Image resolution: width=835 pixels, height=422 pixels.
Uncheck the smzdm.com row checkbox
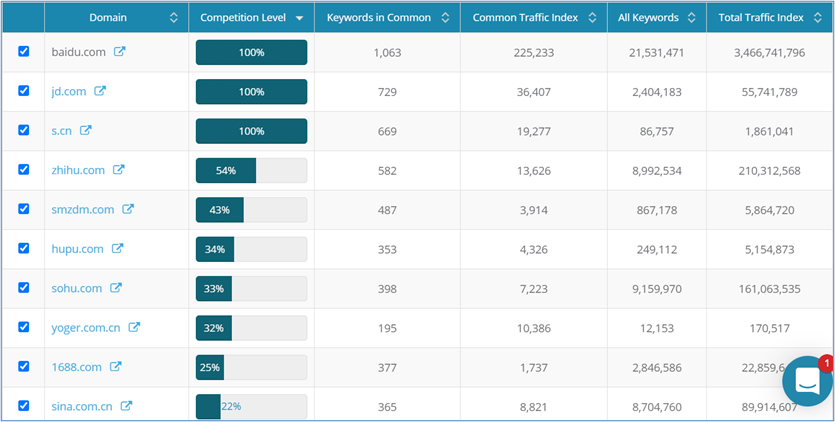tap(23, 209)
